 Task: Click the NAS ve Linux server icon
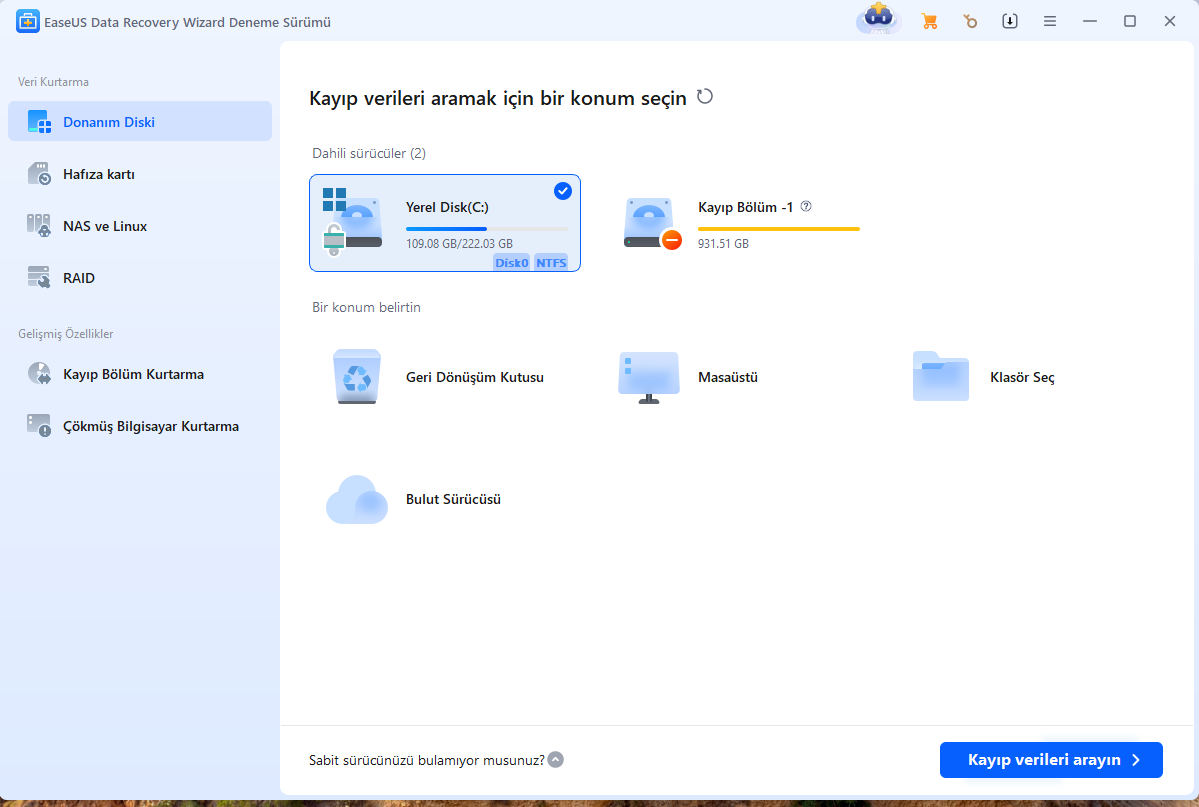pyautogui.click(x=39, y=226)
